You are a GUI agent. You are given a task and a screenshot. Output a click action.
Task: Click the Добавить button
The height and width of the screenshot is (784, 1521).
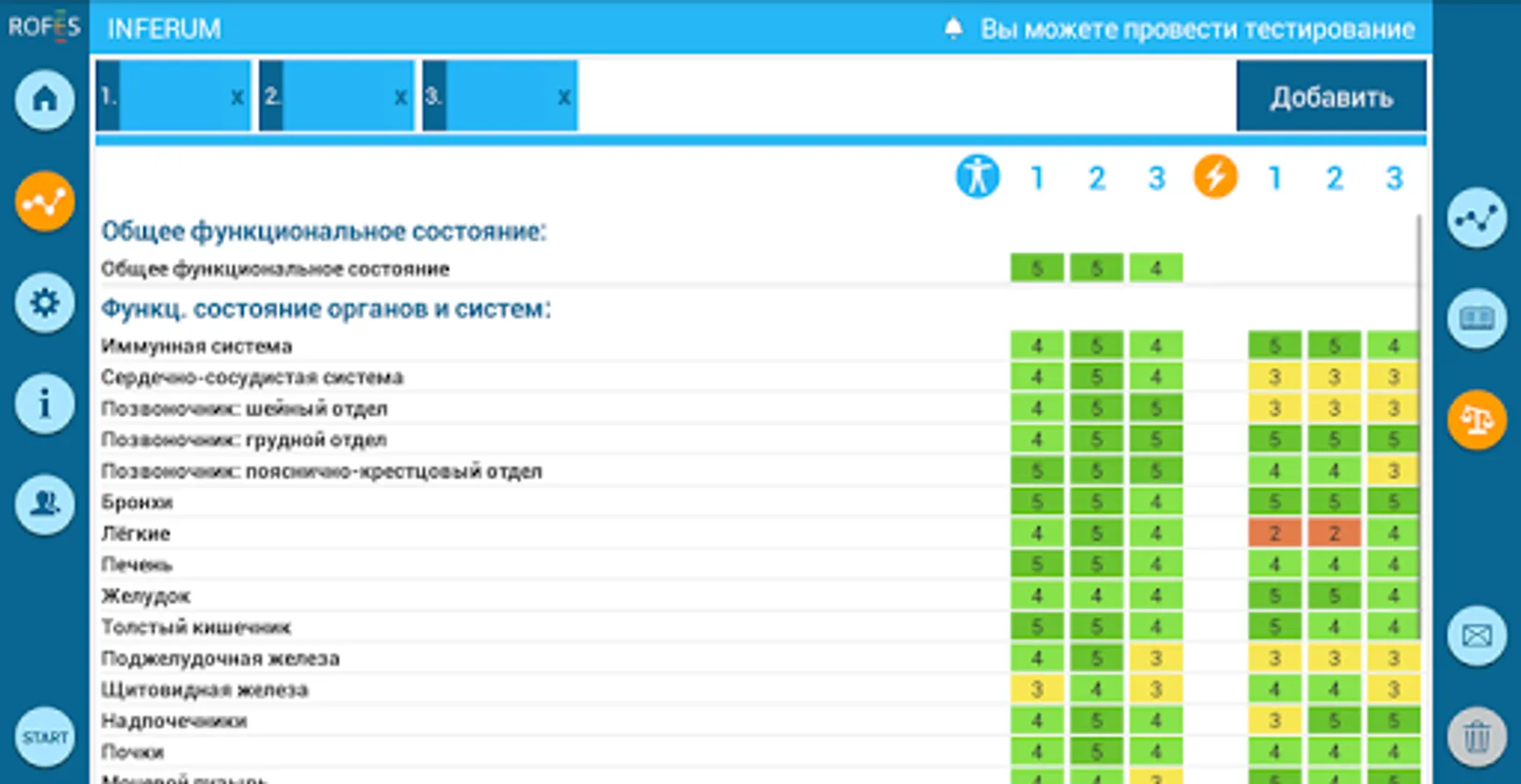tap(1331, 96)
